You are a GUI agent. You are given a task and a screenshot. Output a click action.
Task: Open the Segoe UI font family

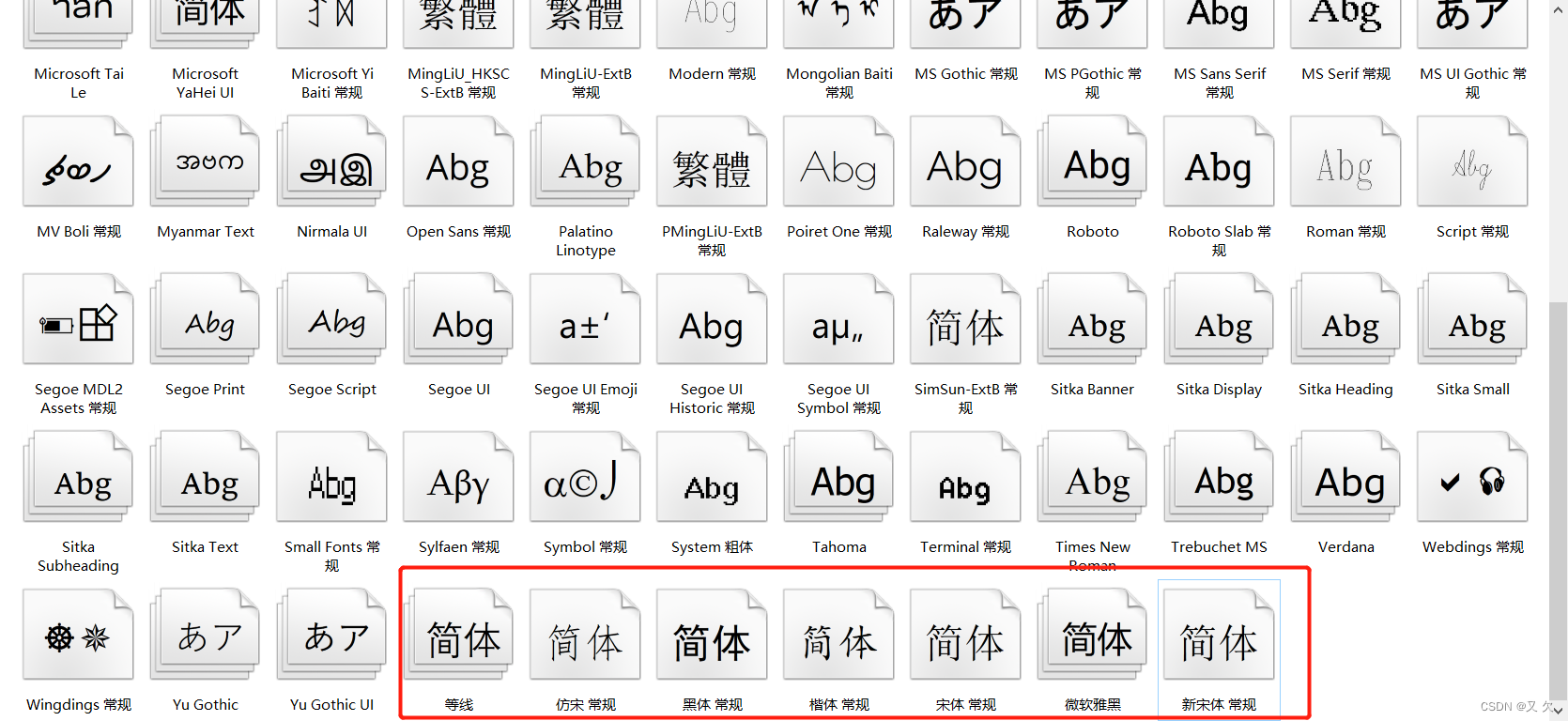458,318
